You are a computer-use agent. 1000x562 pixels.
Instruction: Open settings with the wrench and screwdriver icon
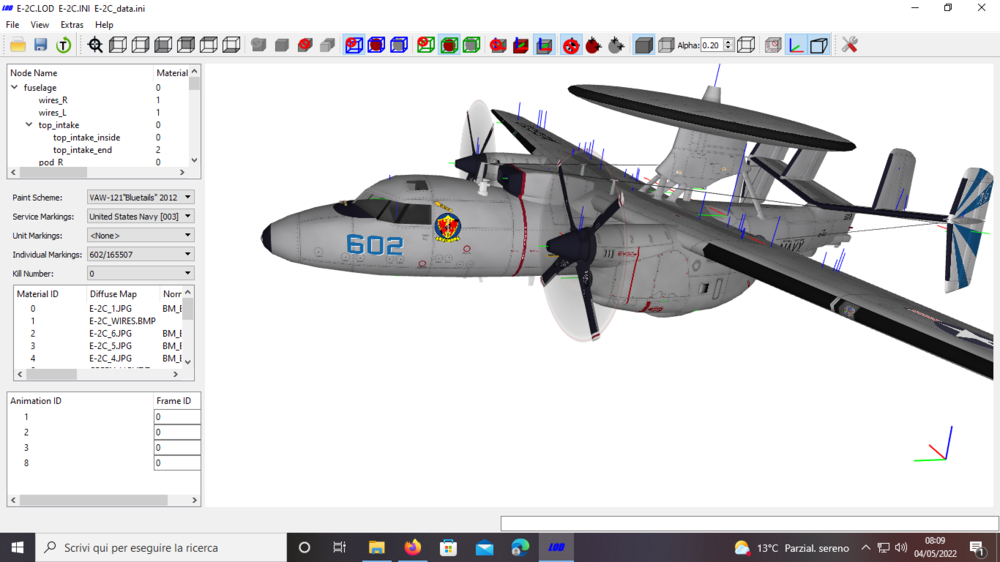849,45
